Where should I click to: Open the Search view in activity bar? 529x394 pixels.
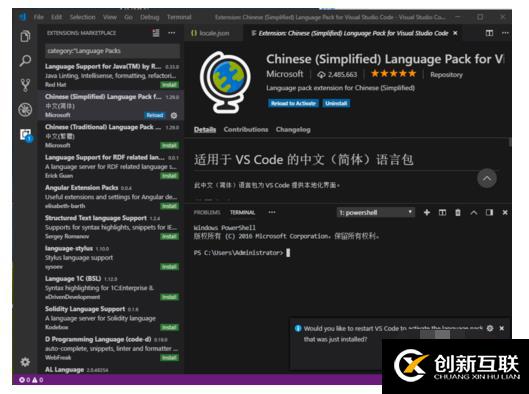point(25,61)
